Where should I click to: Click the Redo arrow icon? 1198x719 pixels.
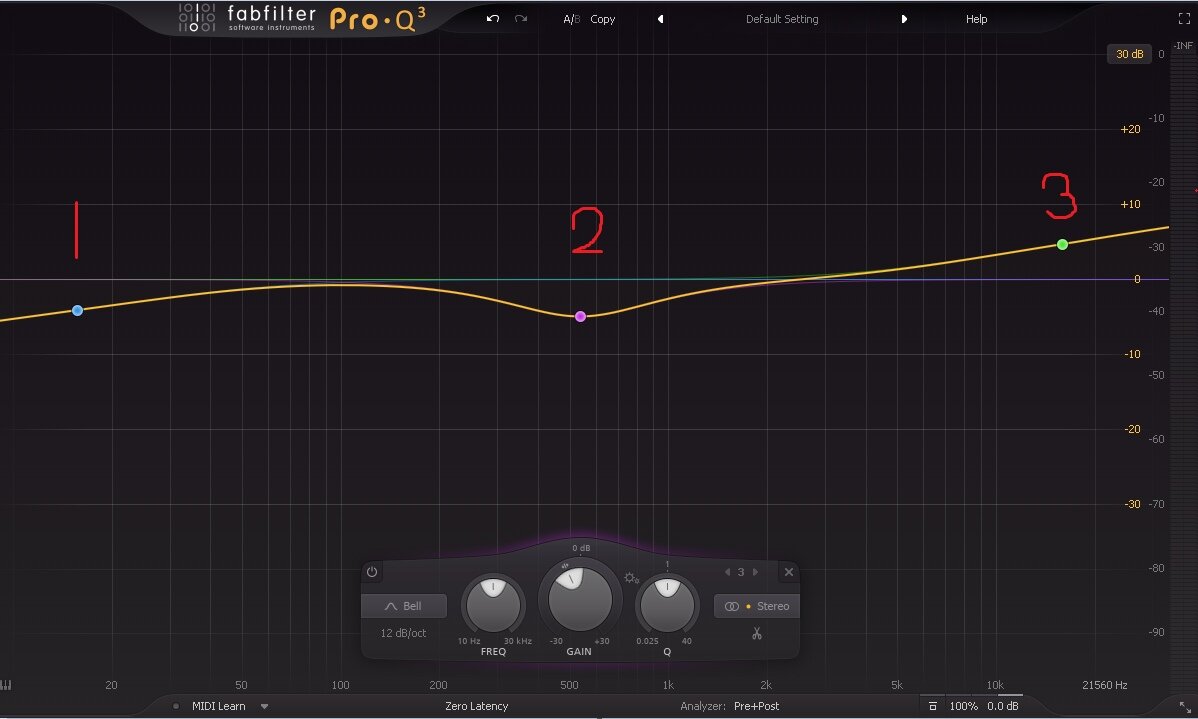(521, 18)
